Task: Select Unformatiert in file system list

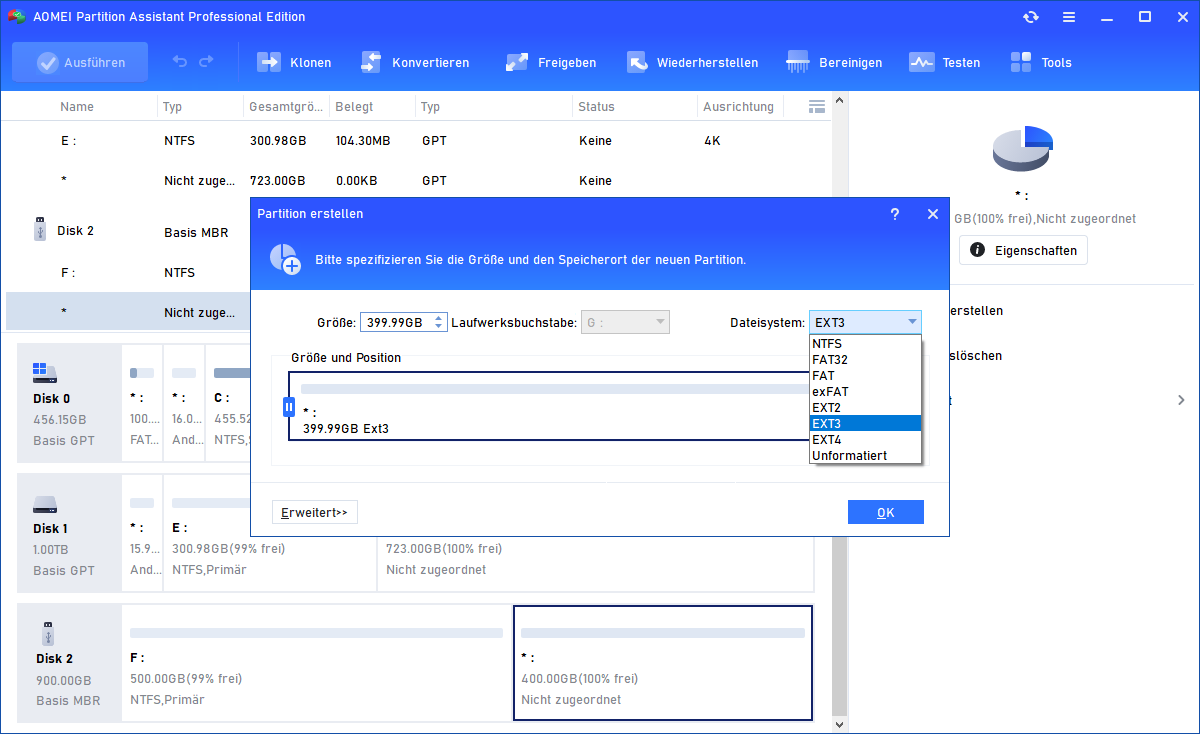Action: [x=865, y=456]
